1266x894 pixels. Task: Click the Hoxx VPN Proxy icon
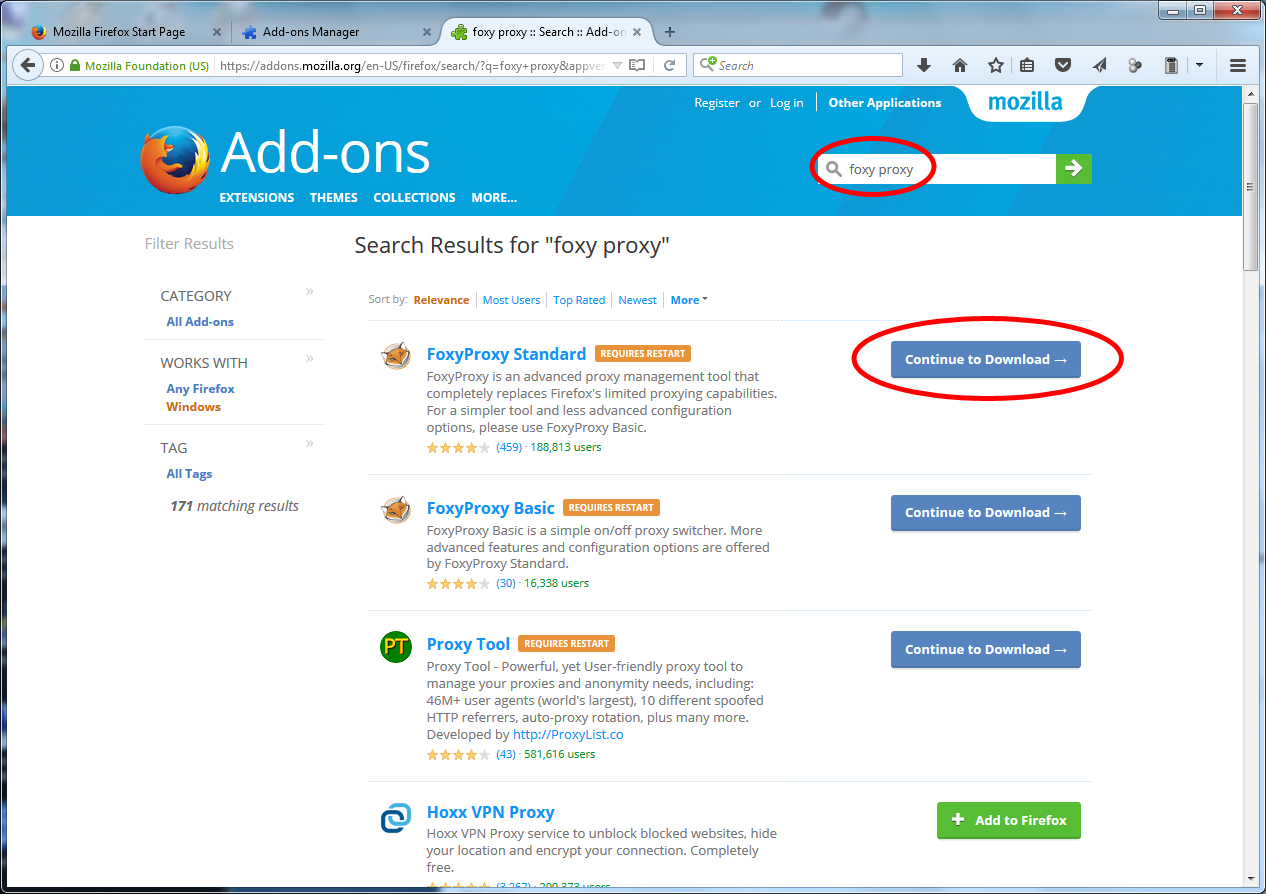(396, 818)
